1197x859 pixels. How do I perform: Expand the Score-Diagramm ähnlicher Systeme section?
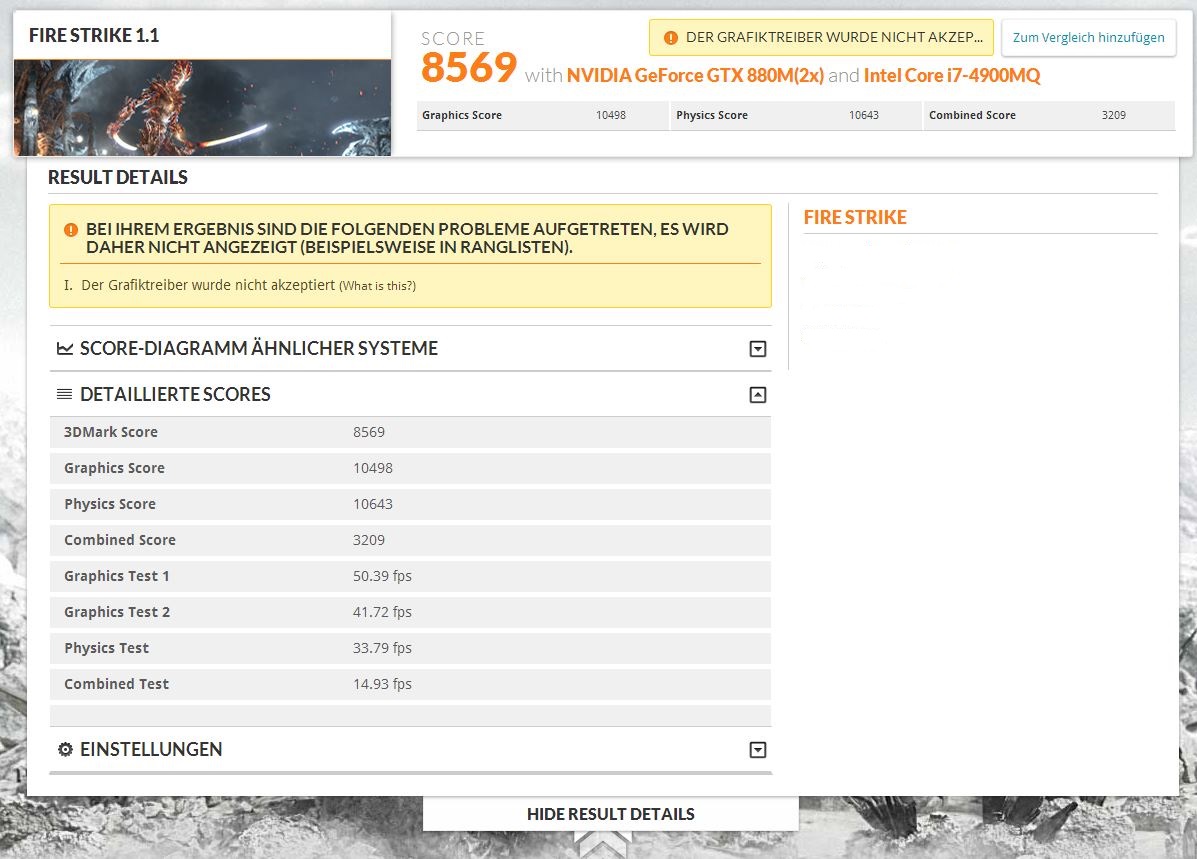(758, 349)
